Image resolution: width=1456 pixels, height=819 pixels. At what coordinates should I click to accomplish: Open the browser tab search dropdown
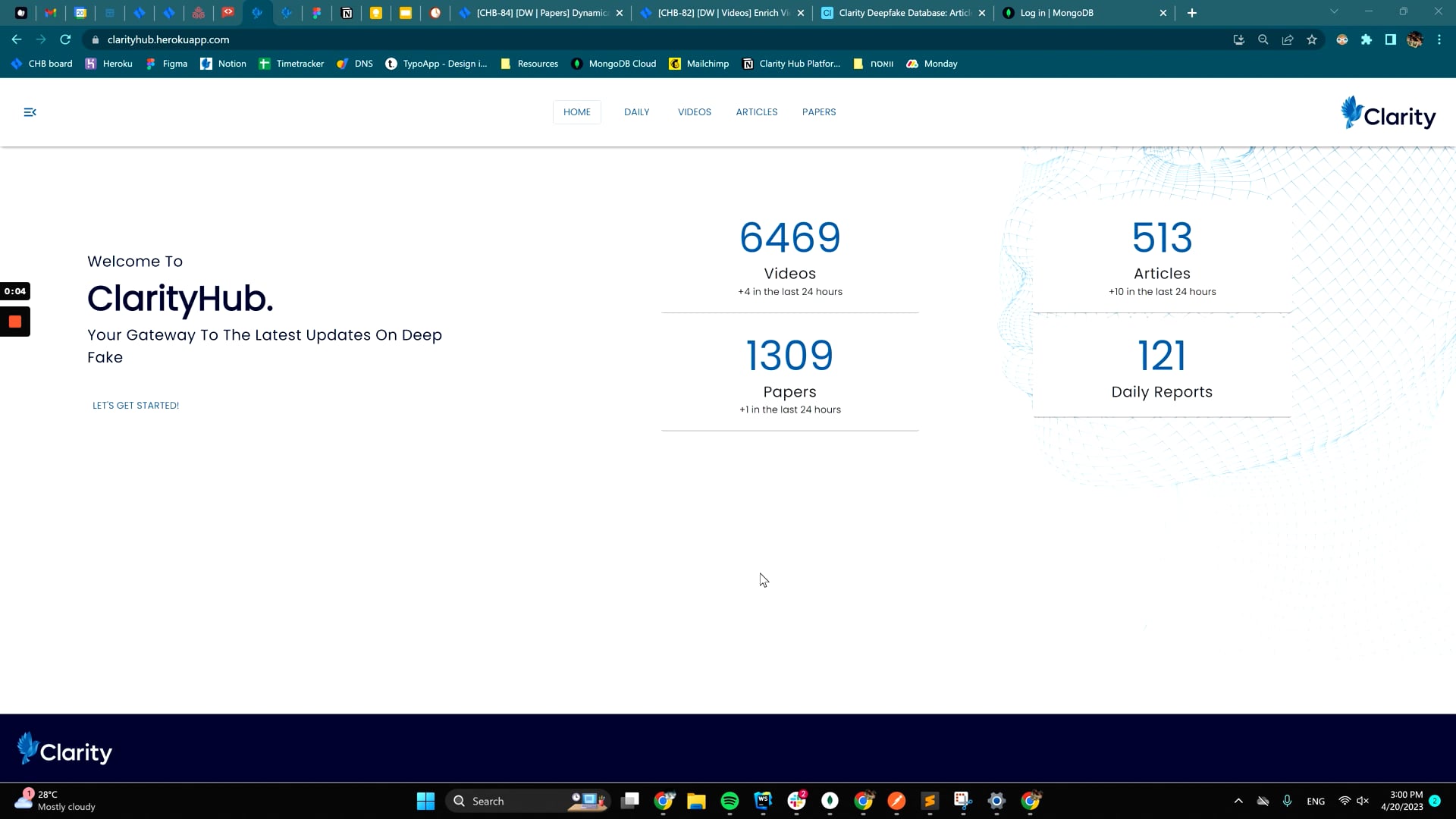(1333, 12)
